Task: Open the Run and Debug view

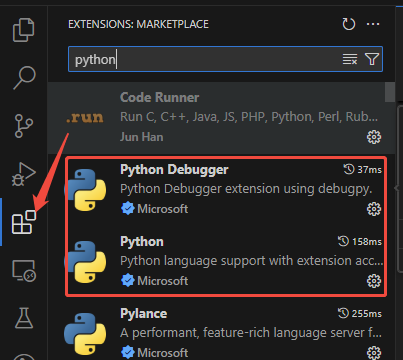Action: [x=24, y=174]
